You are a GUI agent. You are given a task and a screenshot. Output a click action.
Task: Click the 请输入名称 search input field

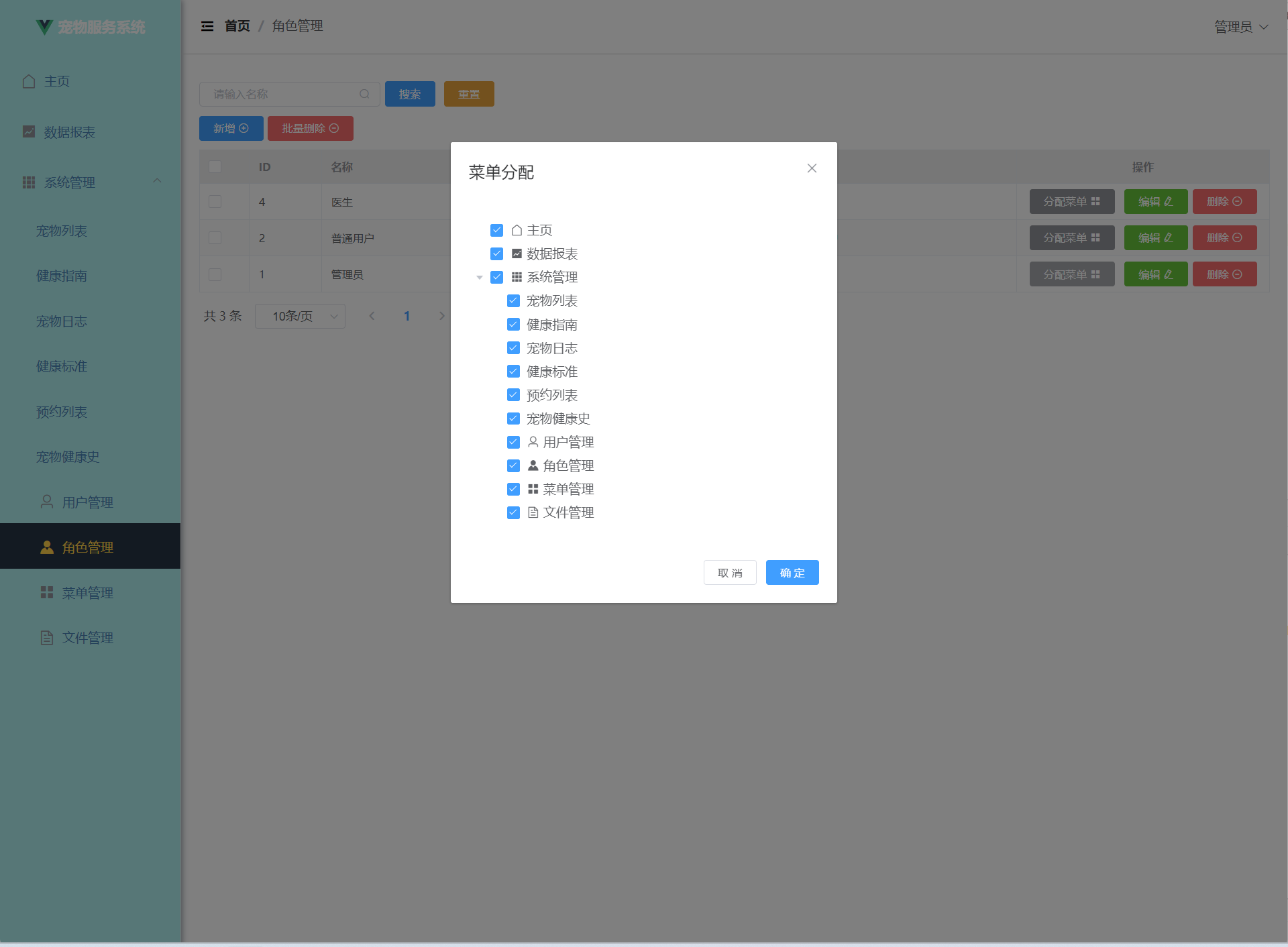click(282, 94)
